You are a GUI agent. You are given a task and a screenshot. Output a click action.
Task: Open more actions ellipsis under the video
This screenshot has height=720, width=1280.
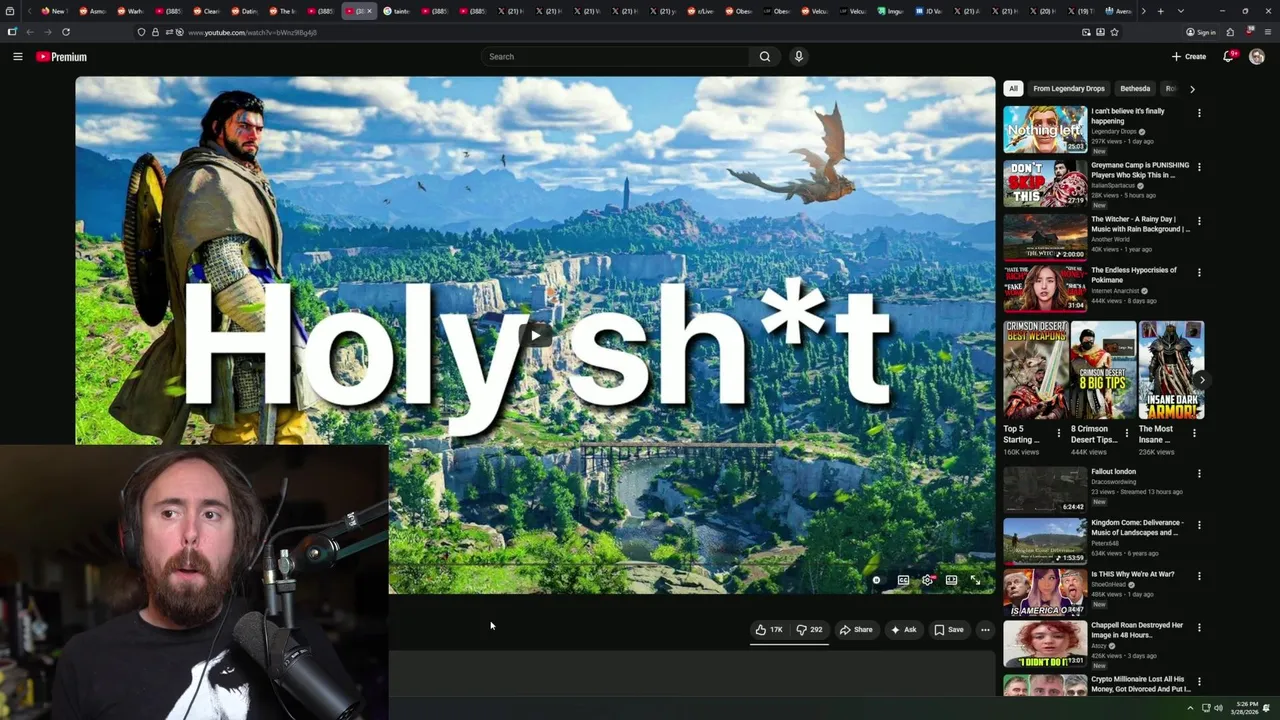click(x=985, y=630)
